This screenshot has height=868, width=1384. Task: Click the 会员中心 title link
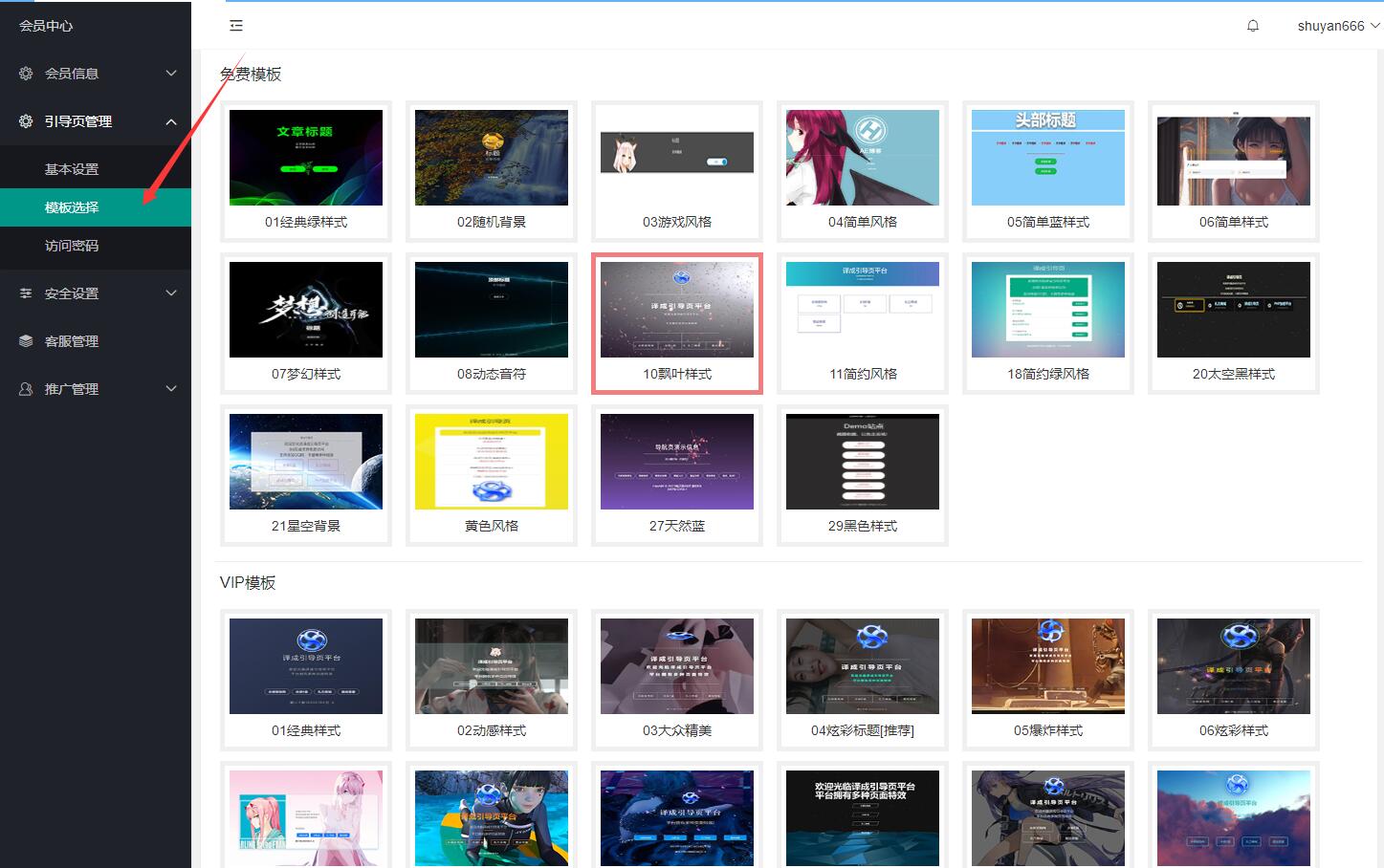pyautogui.click(x=46, y=26)
